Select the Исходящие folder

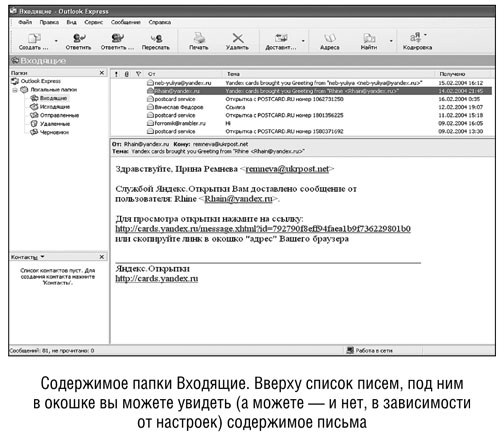pyautogui.click(x=55, y=107)
